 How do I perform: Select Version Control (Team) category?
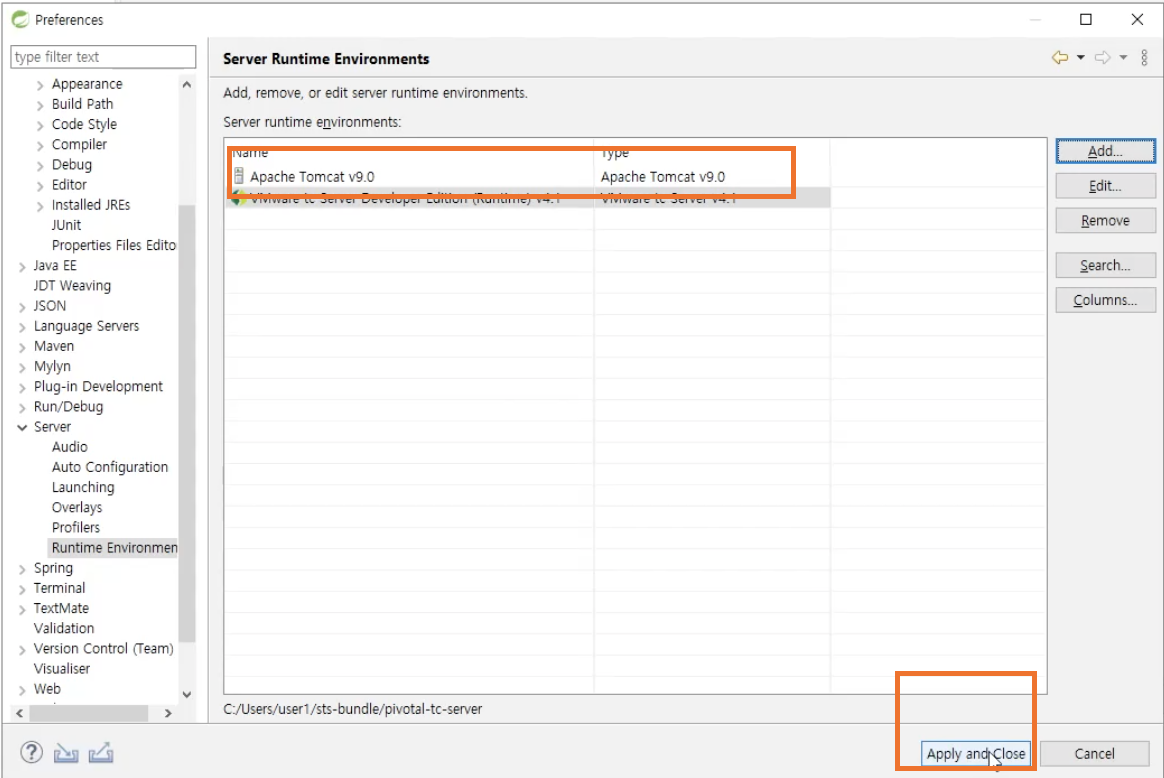point(103,648)
